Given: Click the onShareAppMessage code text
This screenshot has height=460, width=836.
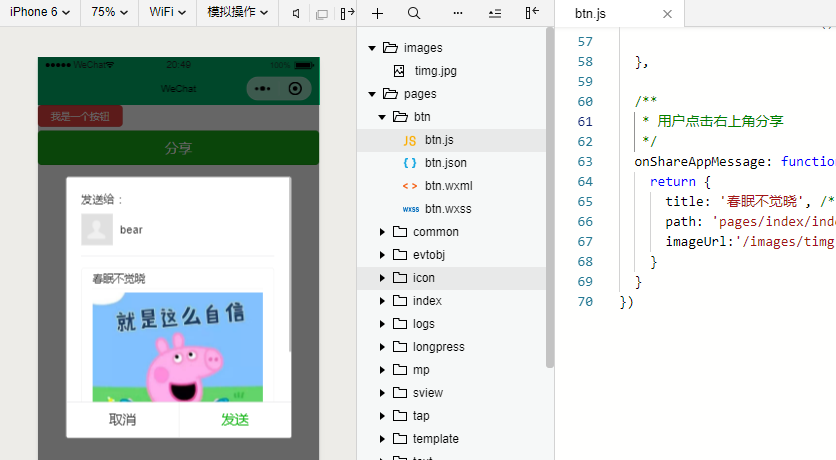Looking at the screenshot, I should click(701, 162).
